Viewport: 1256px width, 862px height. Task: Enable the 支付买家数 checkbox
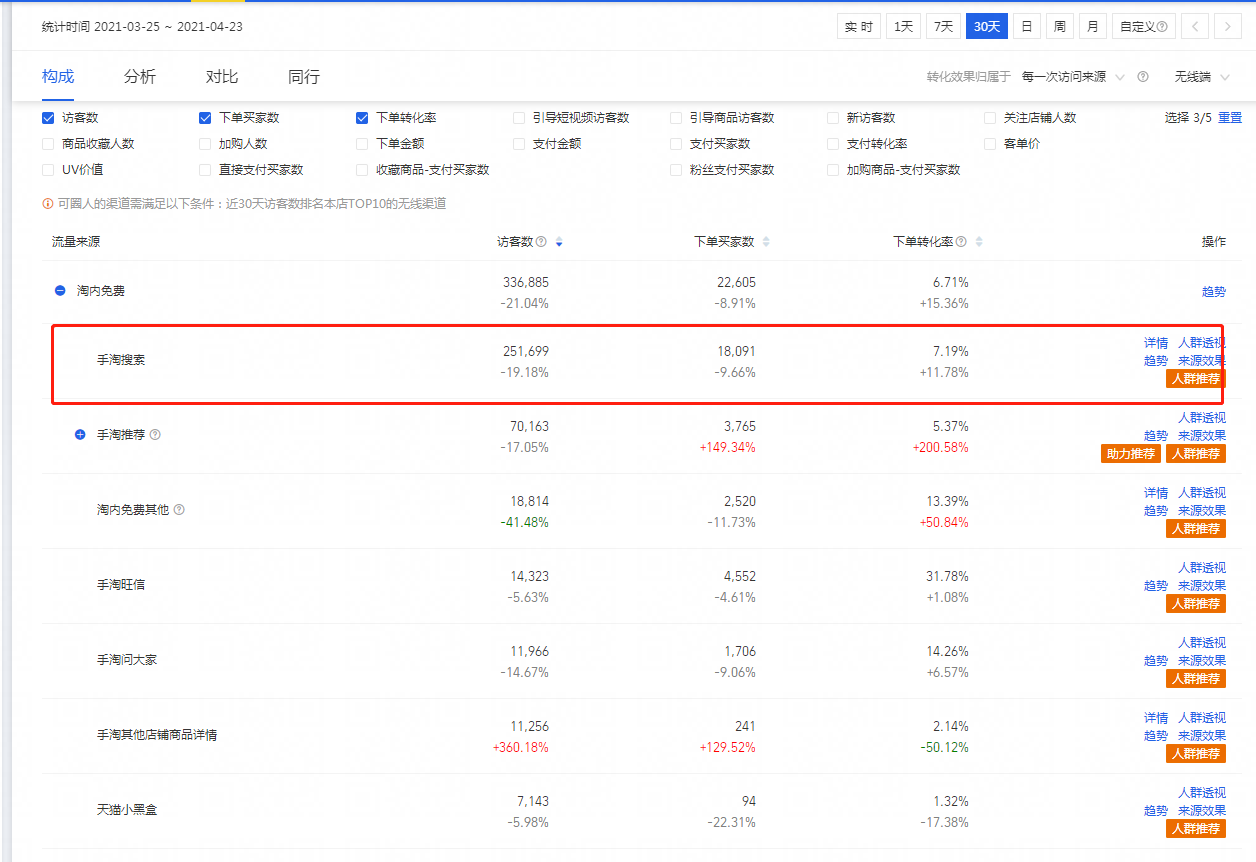pyautogui.click(x=676, y=144)
